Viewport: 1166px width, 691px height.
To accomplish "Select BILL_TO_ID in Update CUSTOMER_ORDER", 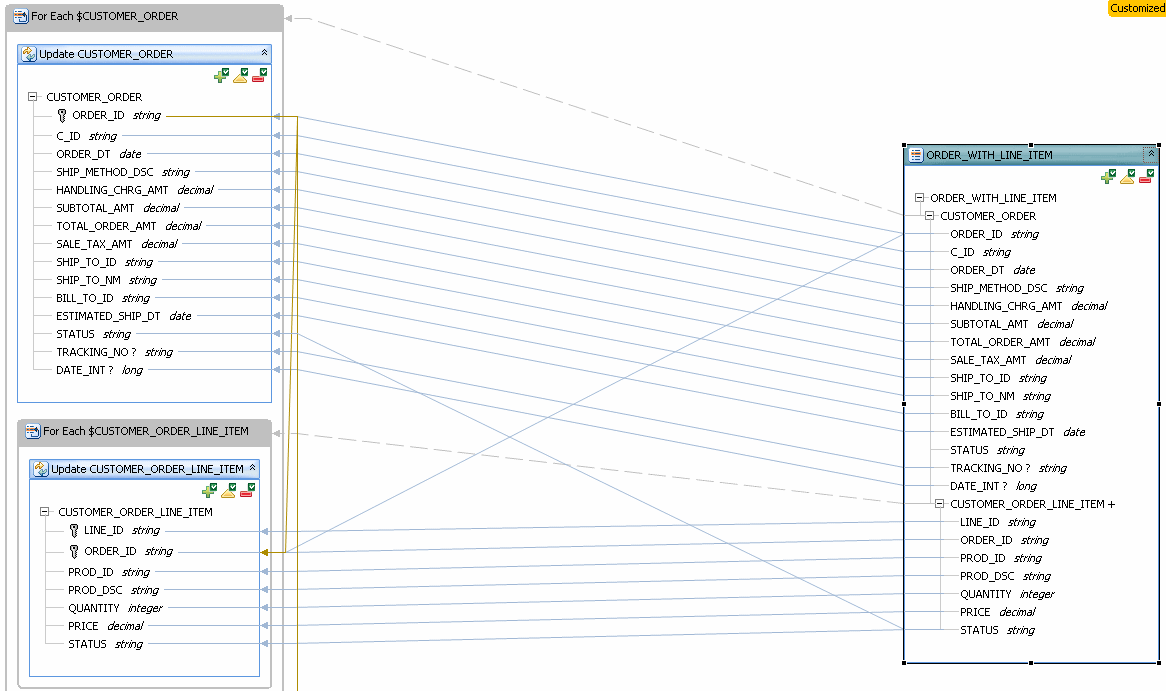I will (103, 298).
